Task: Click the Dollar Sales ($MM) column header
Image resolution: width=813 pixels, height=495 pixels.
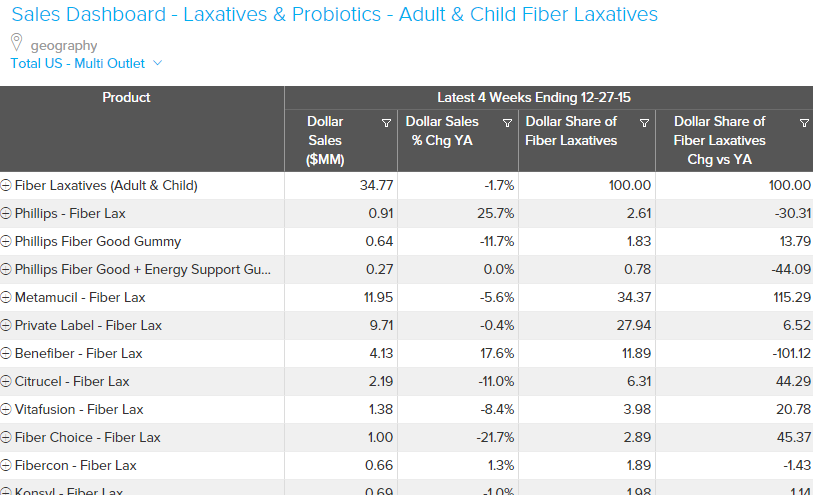Action: coord(325,141)
